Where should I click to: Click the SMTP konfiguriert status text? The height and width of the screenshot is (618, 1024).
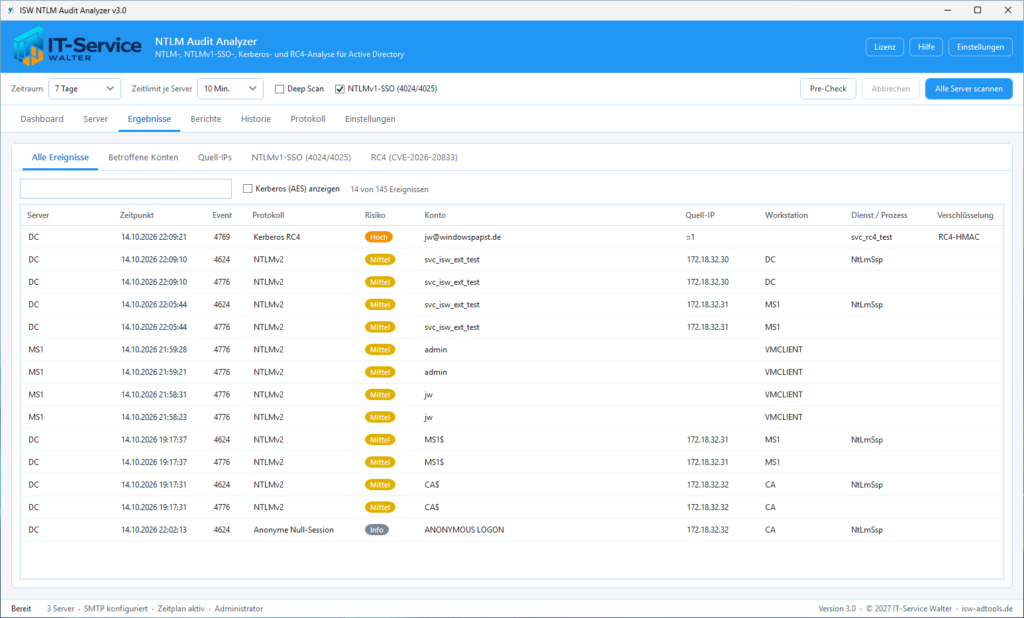point(116,608)
